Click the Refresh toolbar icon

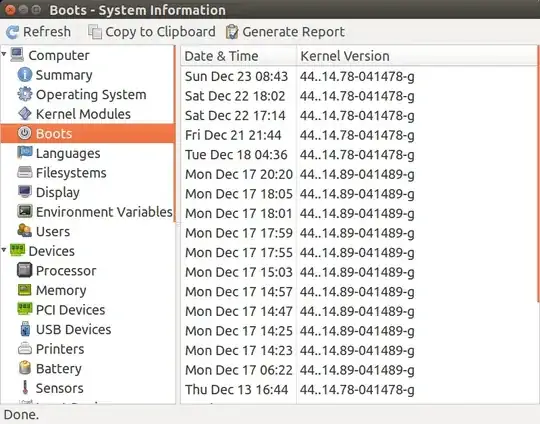(13, 32)
